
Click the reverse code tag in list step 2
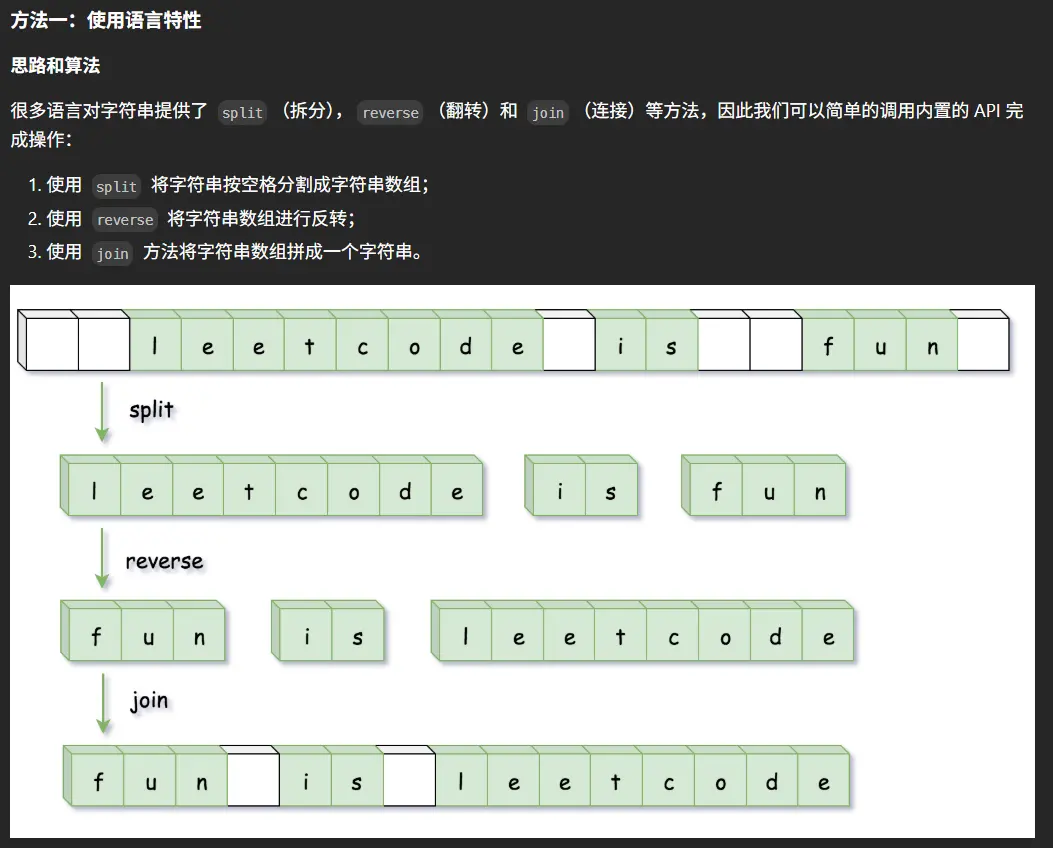click(125, 220)
